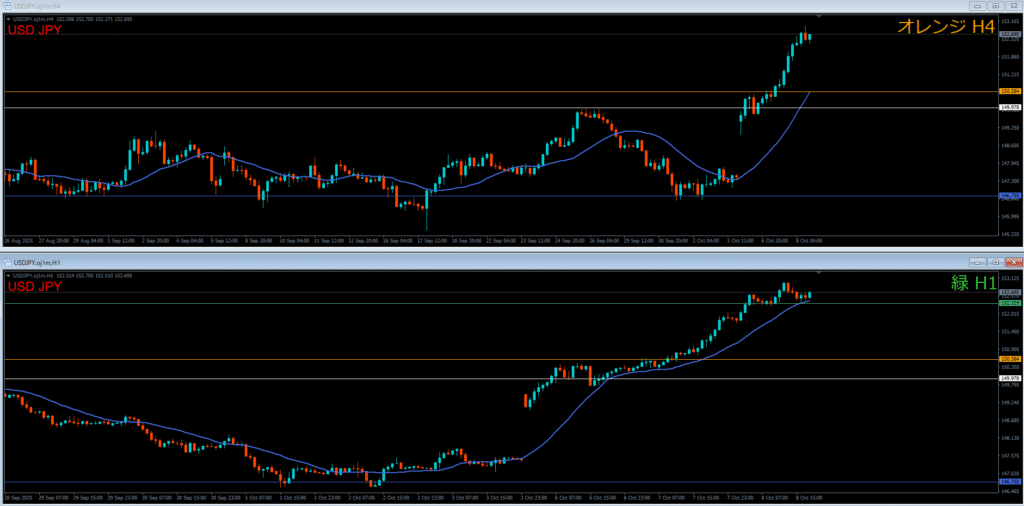
Task: Maximize the USDJPY H1 chart window
Action: pos(994,260)
